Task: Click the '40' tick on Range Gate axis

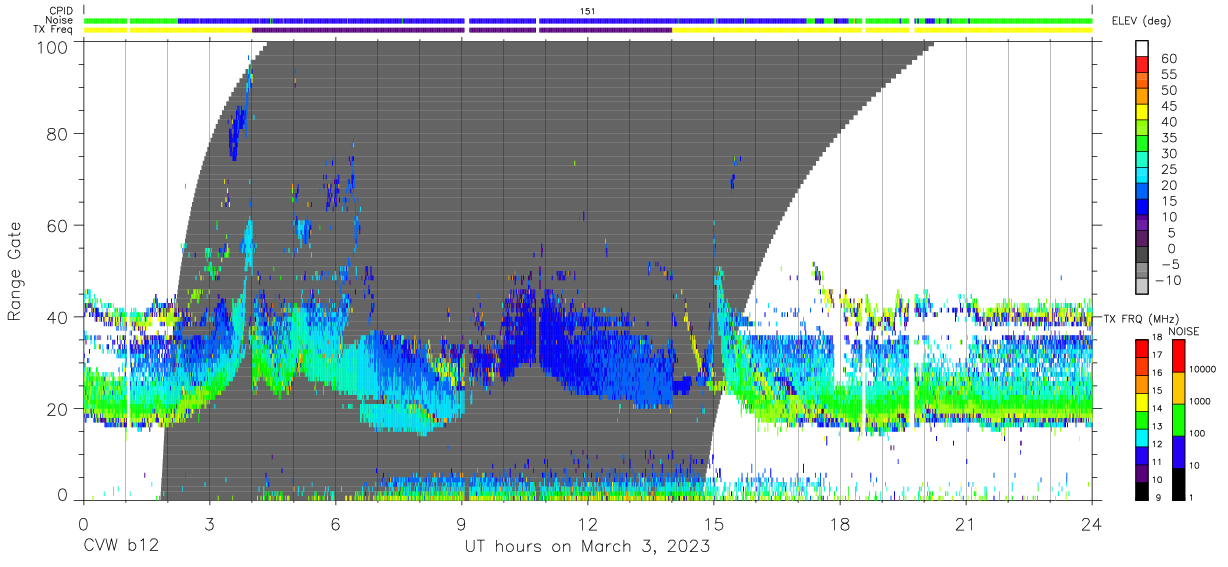Action: (59, 317)
